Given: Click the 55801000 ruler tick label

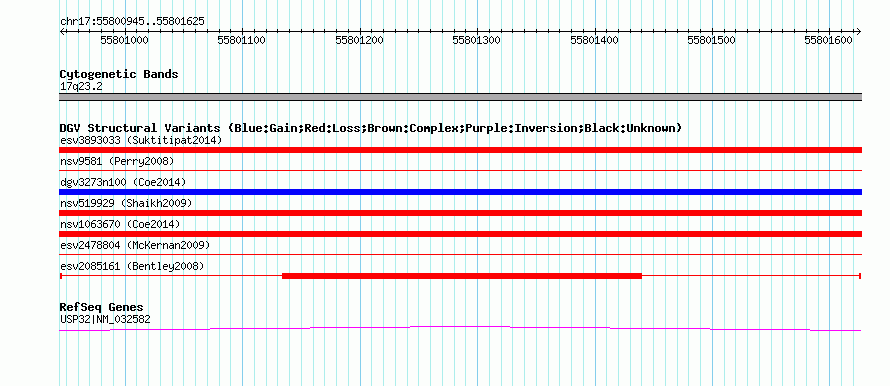Looking at the screenshot, I should (124, 40).
